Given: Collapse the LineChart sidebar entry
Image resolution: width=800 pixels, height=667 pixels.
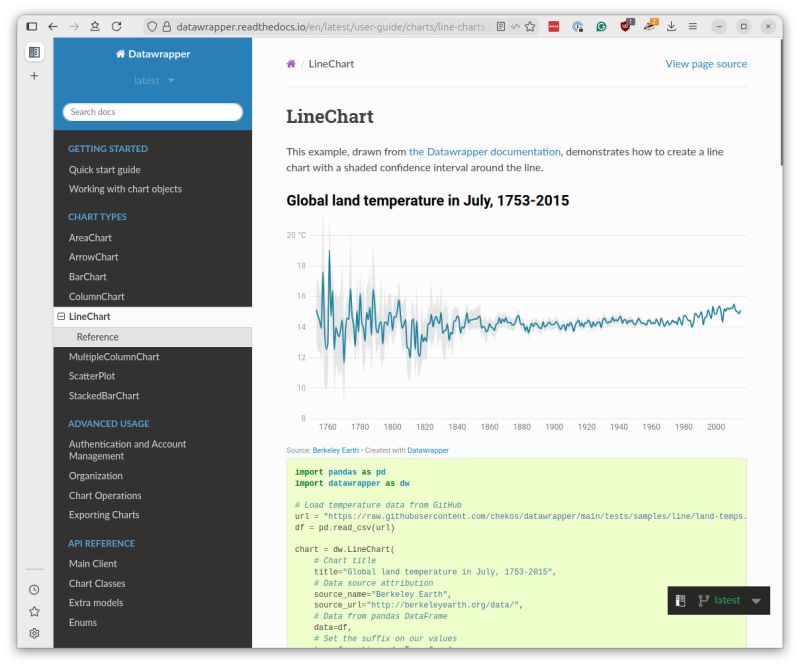Looking at the screenshot, I should click(x=61, y=316).
